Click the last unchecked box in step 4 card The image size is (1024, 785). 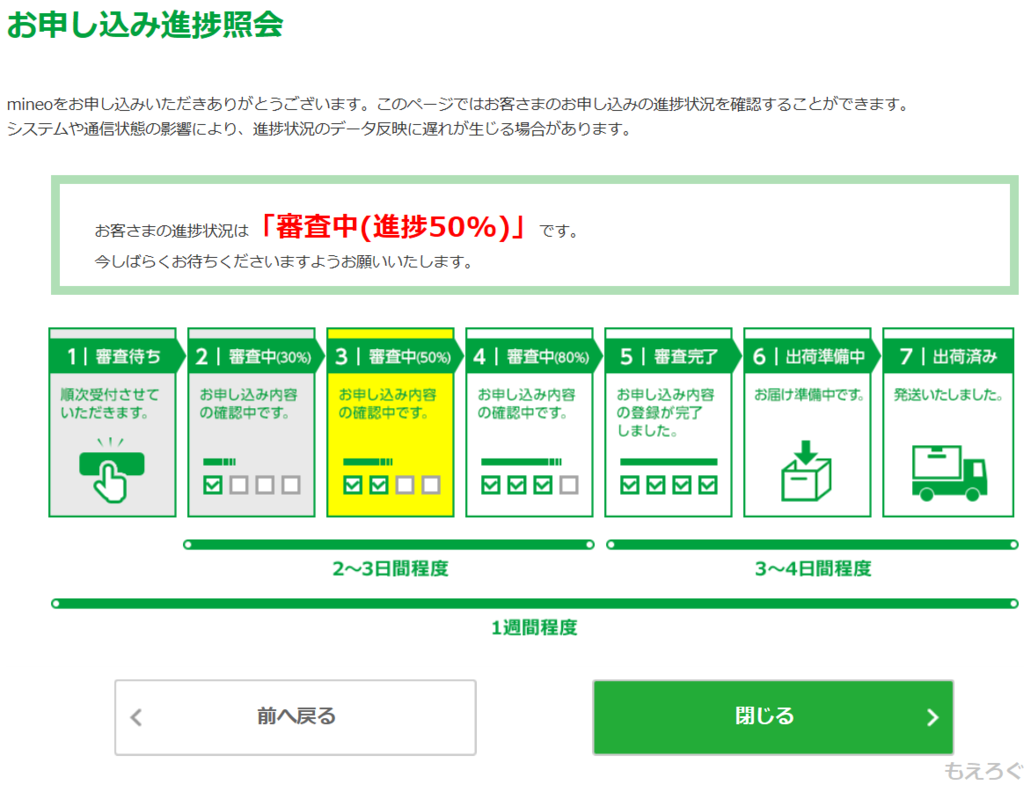click(569, 485)
